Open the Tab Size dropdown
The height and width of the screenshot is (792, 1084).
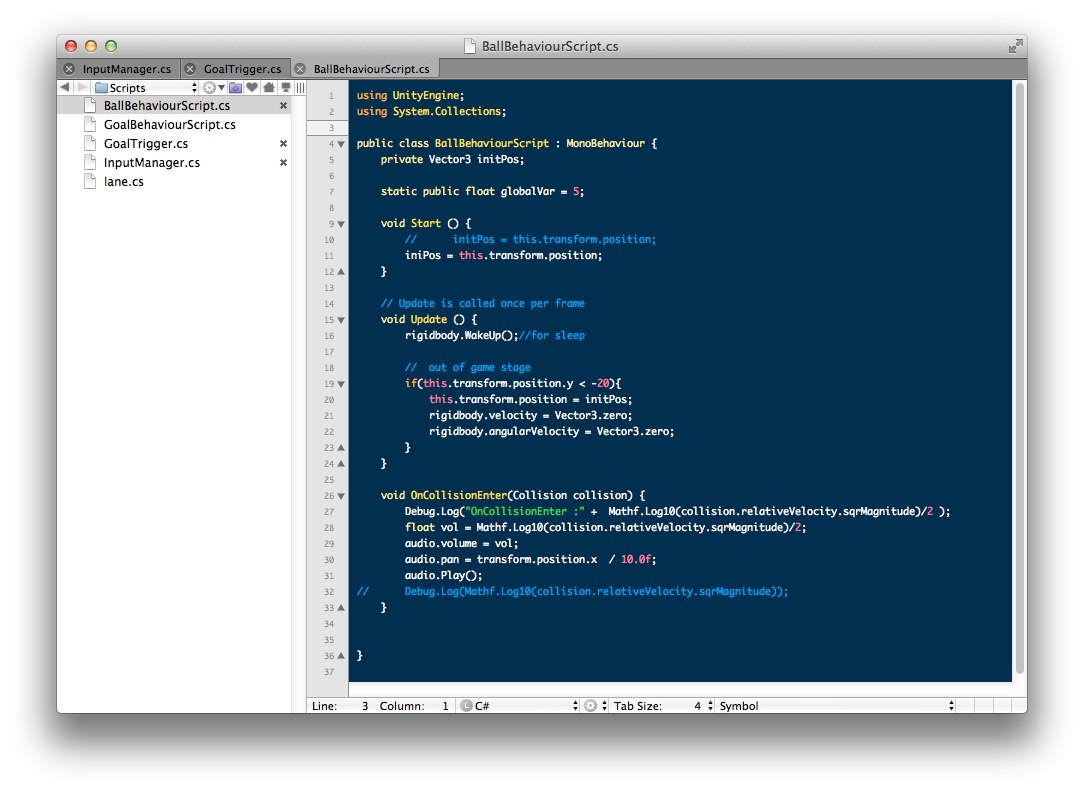660,705
